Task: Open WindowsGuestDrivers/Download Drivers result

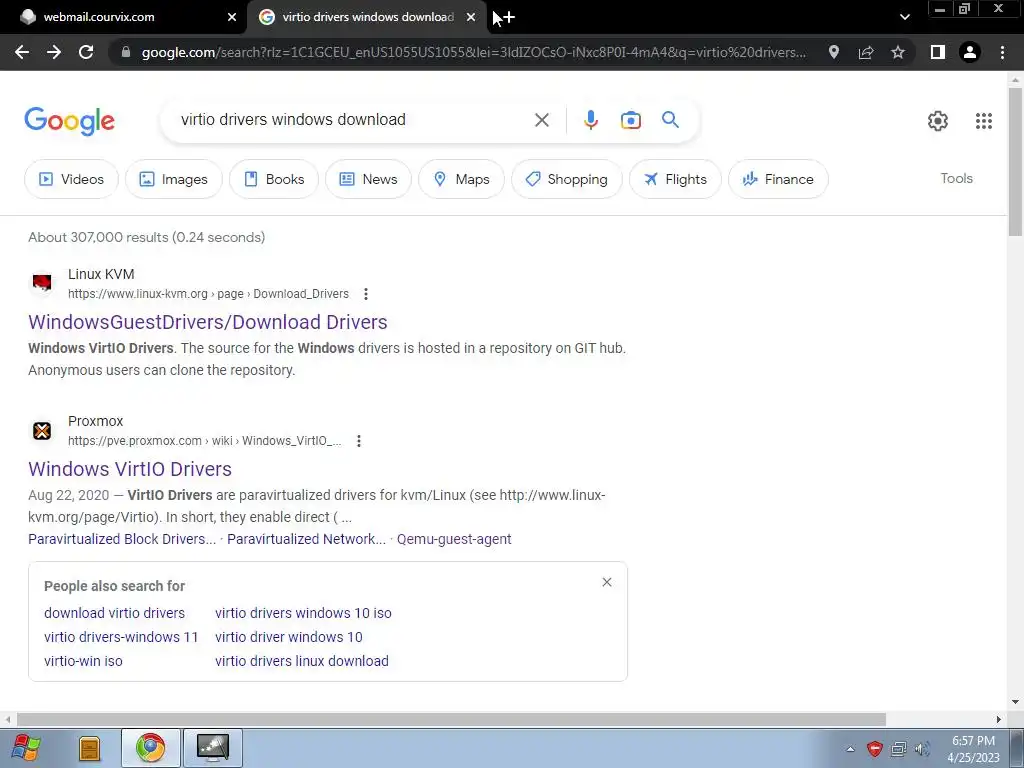Action: (x=208, y=322)
